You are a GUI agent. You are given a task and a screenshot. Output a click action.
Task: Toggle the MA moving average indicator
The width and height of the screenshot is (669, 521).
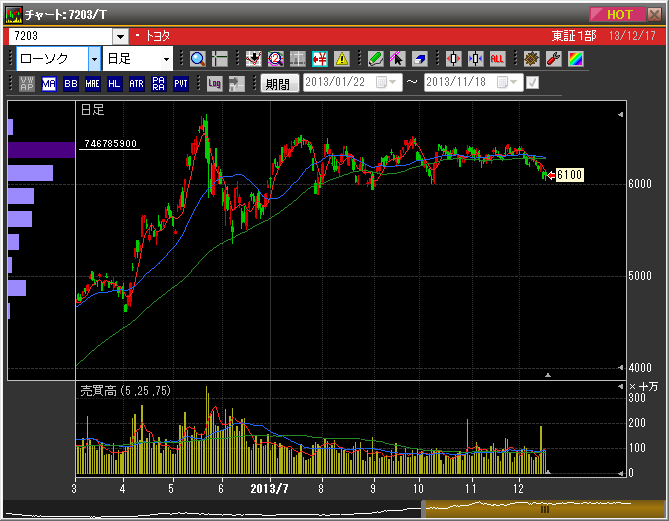pyautogui.click(x=49, y=84)
